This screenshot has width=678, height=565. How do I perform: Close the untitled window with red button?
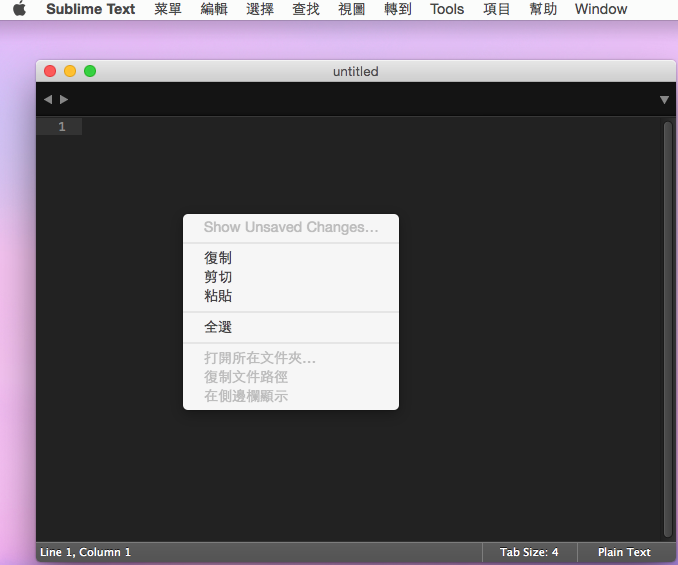pyautogui.click(x=50, y=71)
